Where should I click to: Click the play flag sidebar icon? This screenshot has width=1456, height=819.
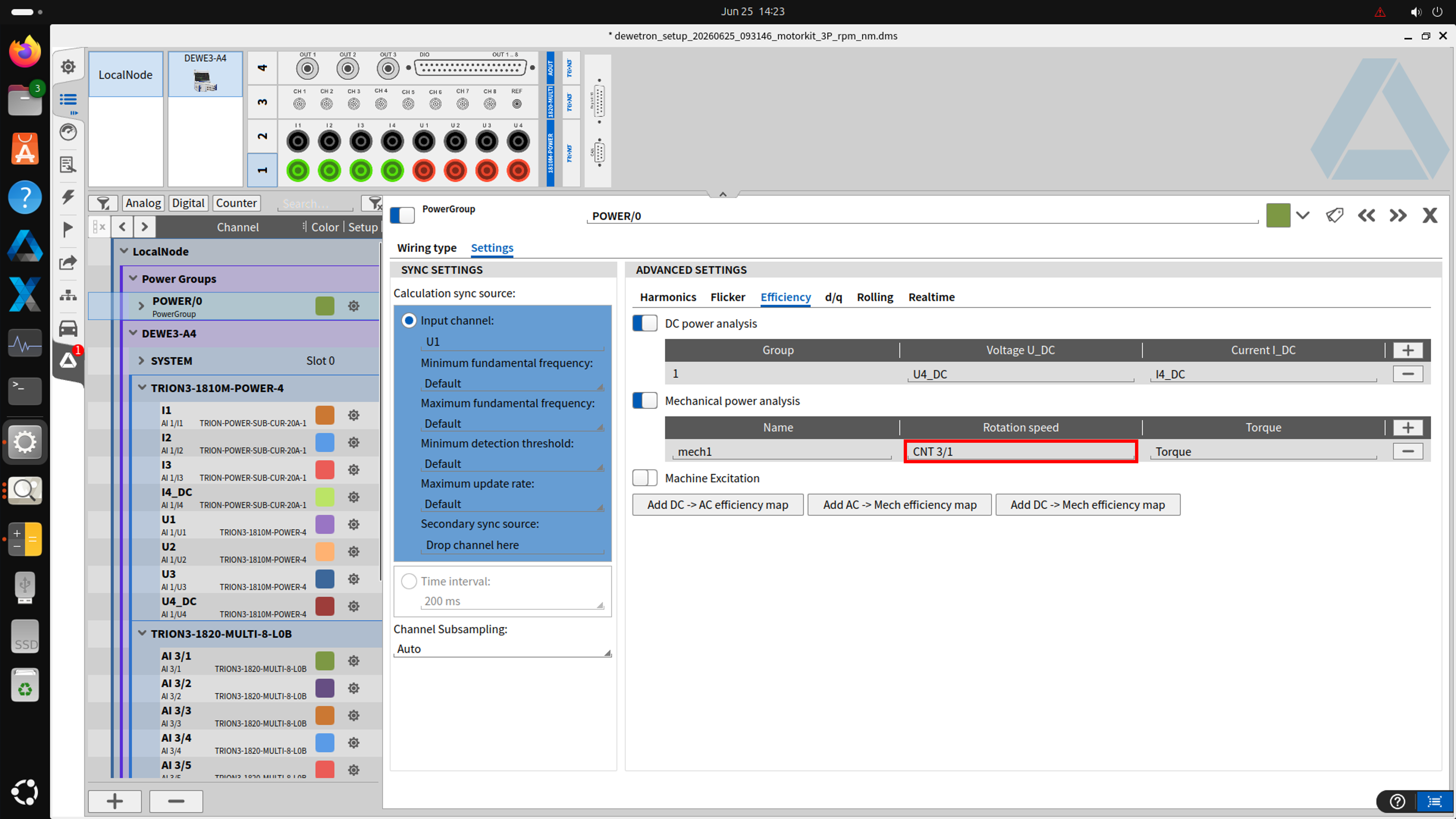pyautogui.click(x=68, y=229)
